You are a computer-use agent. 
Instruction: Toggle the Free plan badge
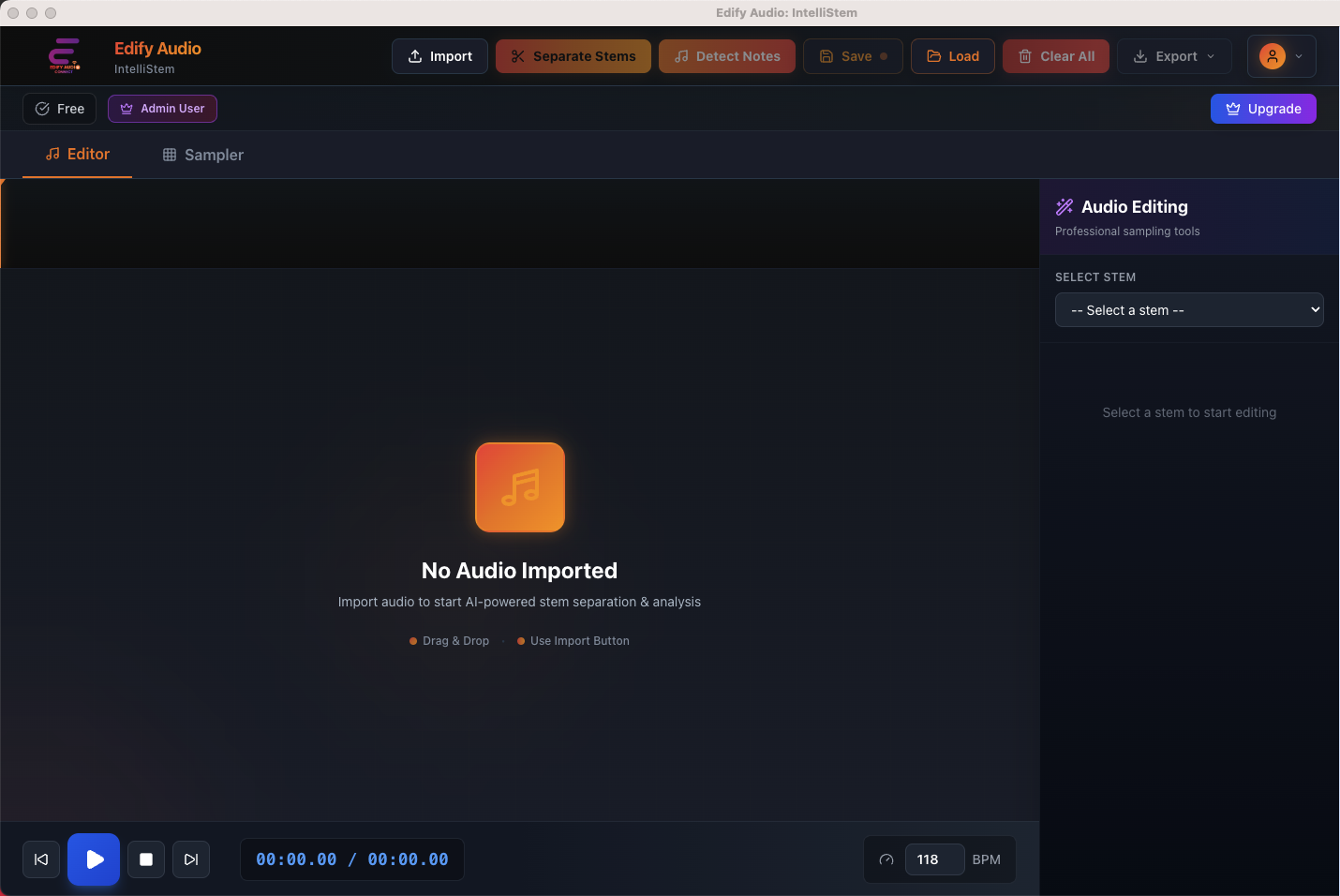point(60,109)
